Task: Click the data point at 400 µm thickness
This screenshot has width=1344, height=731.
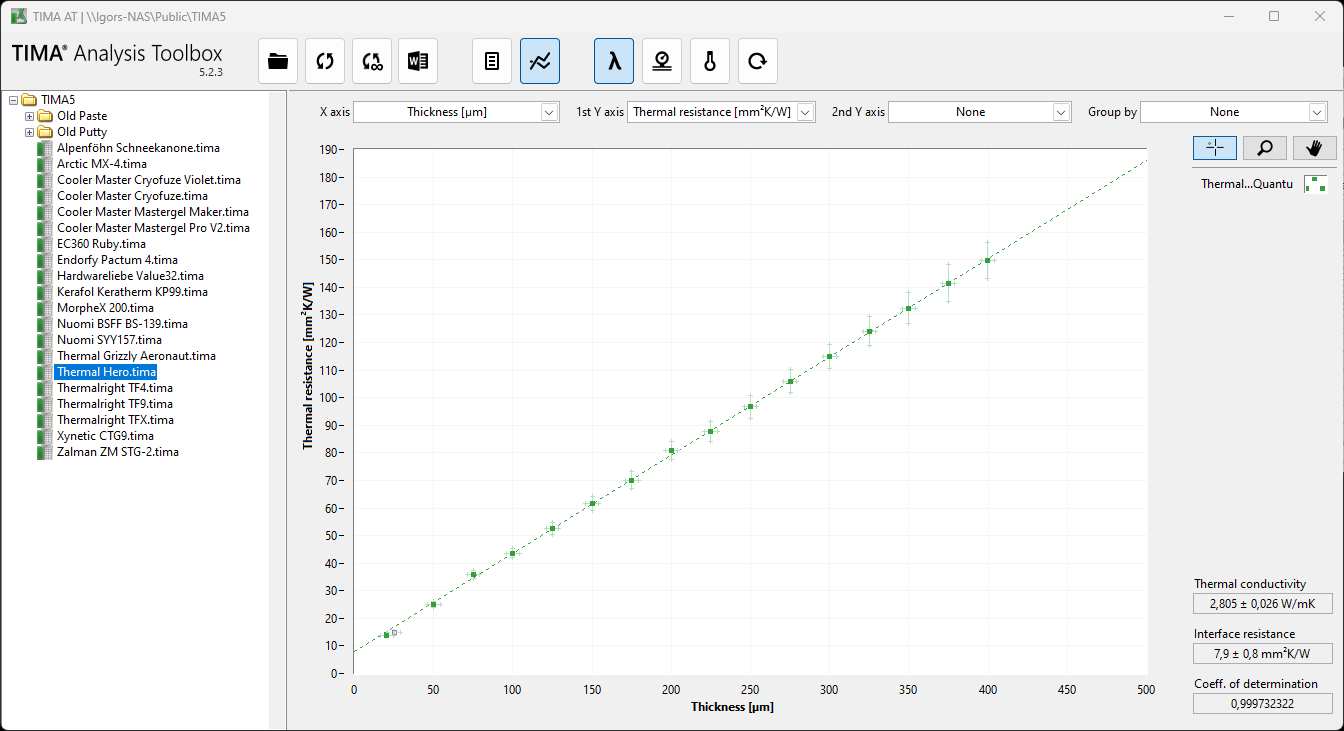Action: pos(988,260)
